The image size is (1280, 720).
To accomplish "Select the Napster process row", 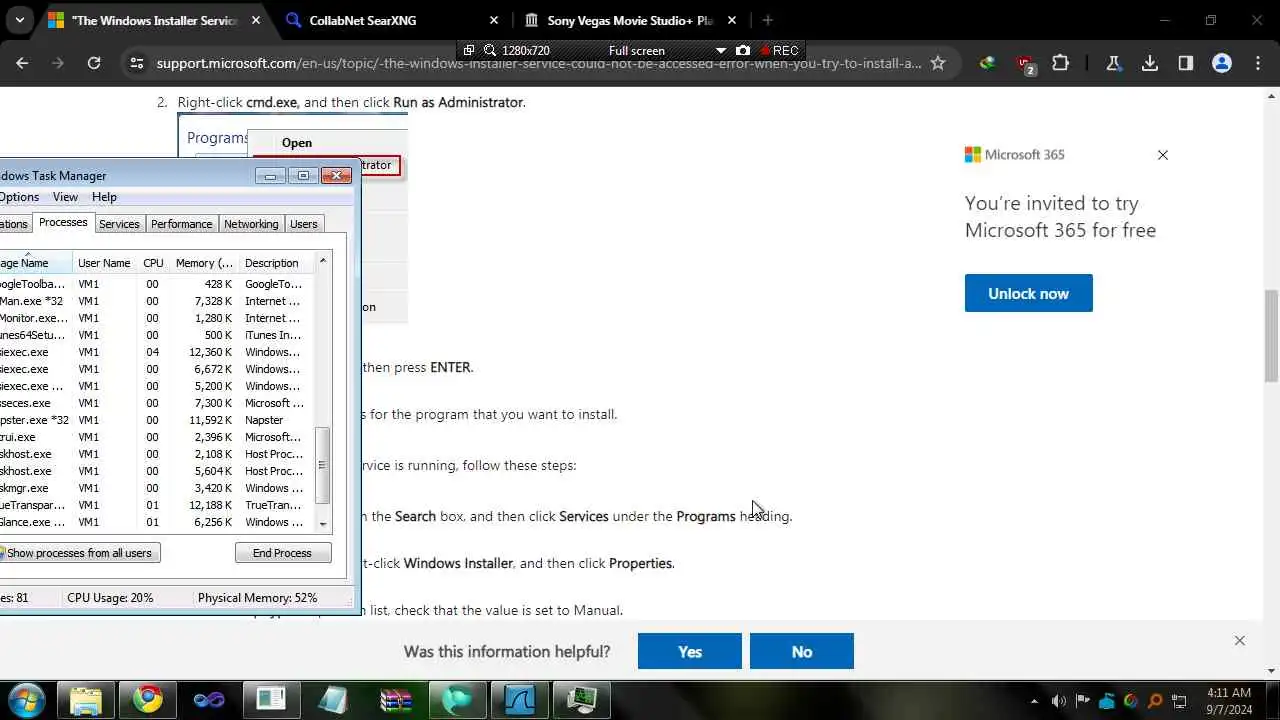I will tap(156, 420).
